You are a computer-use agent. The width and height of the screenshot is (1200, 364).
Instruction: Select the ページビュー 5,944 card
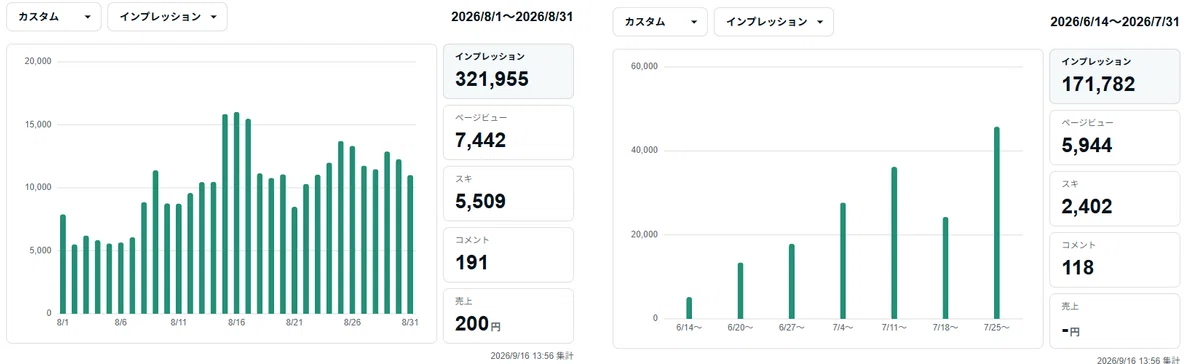tap(1115, 137)
